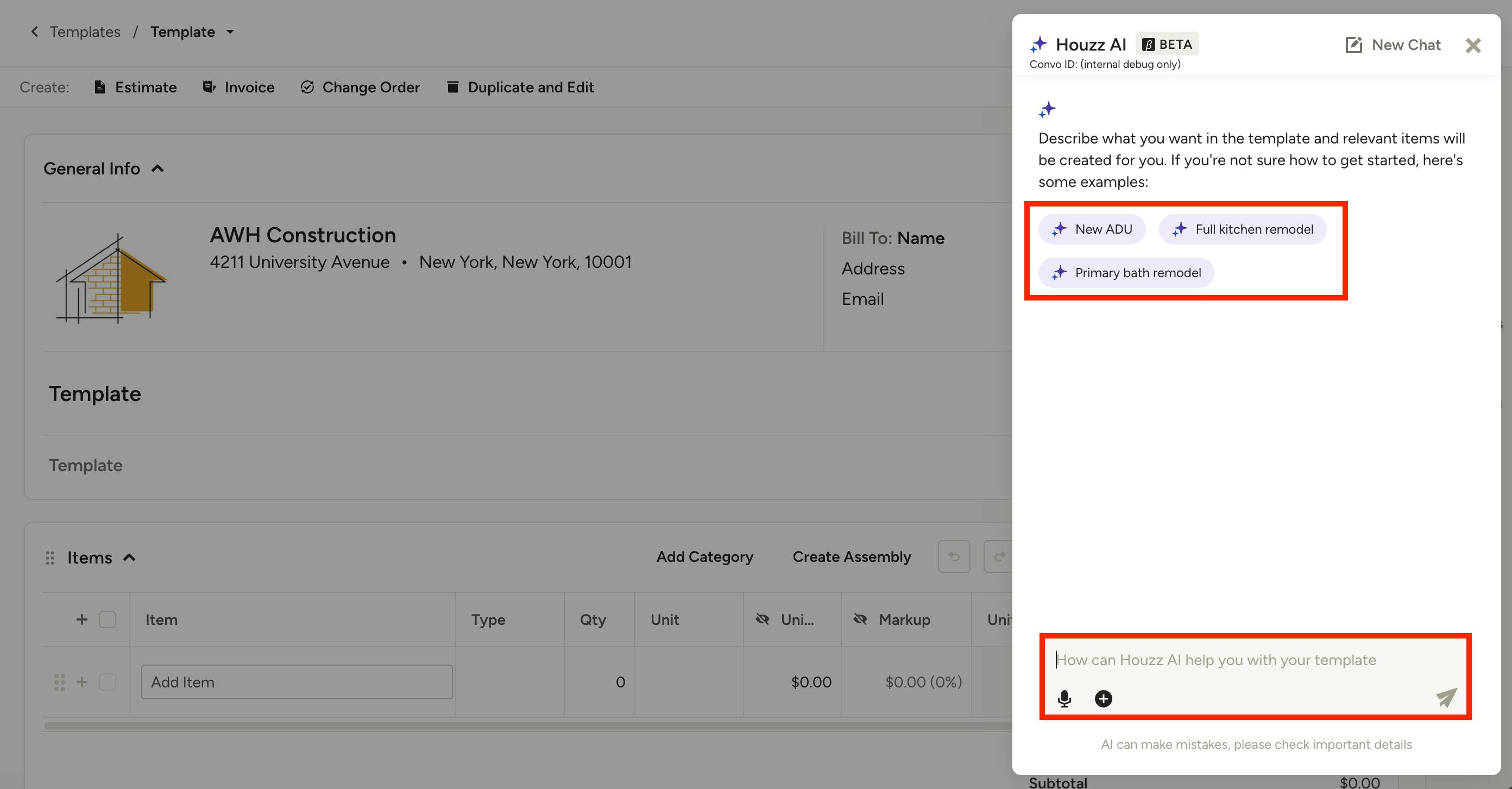Click the plus icon in Add Item row
This screenshot has height=789, width=1512.
point(81,681)
